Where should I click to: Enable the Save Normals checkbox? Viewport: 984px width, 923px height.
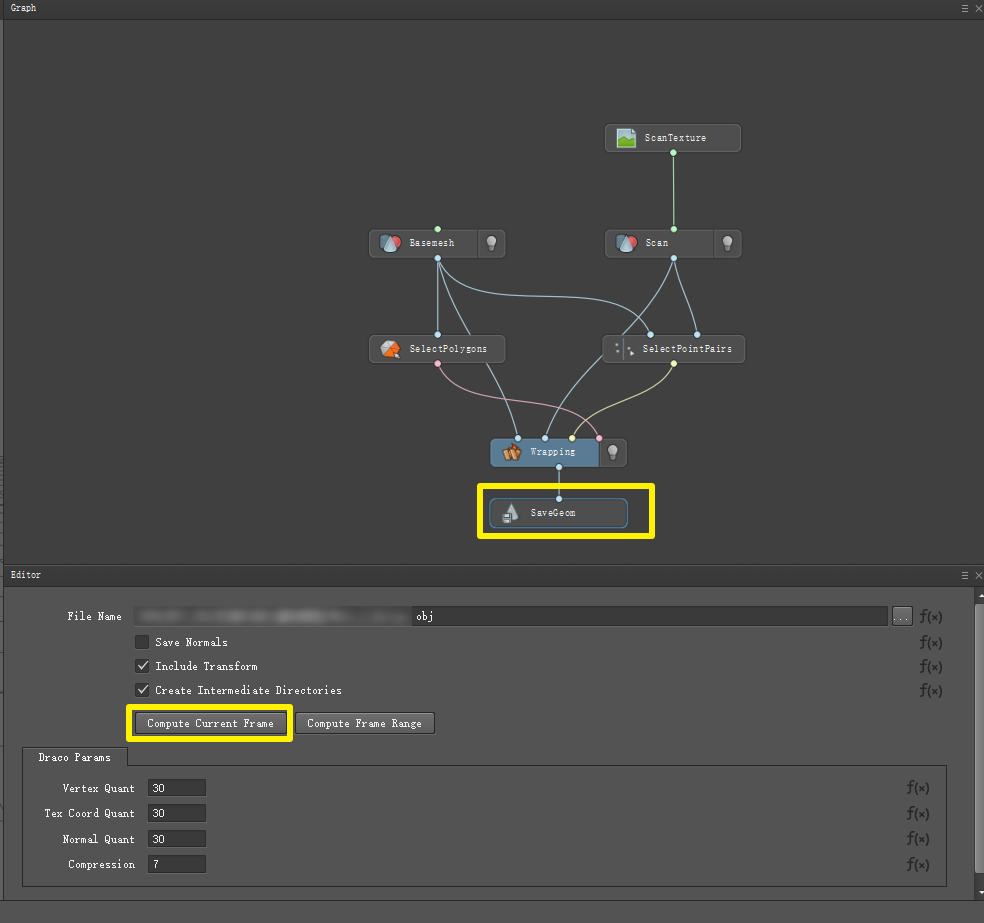click(142, 642)
